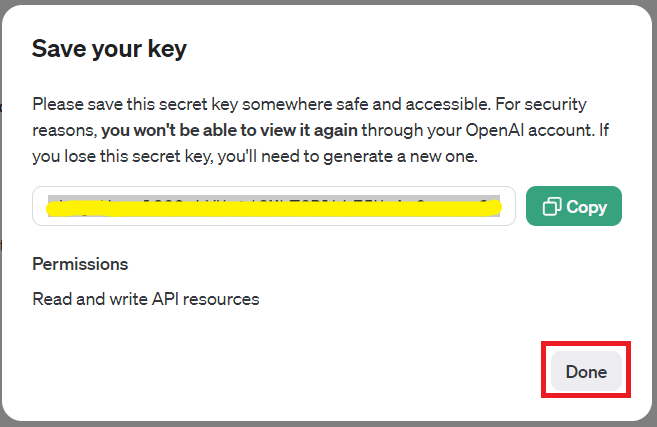Click the copy icon in the green button
The width and height of the screenshot is (657, 427).
tap(551, 207)
